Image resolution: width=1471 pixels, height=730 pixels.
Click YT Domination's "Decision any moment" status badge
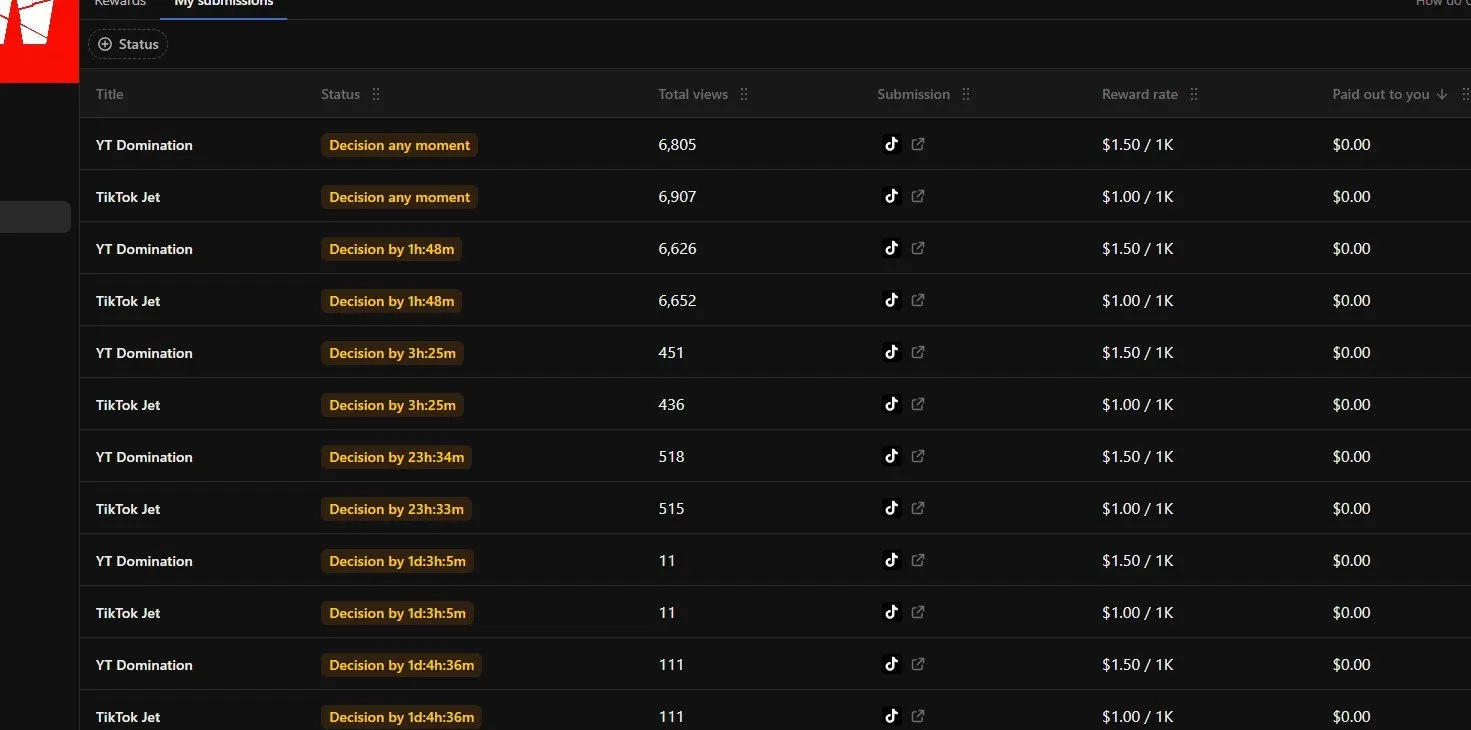399,145
